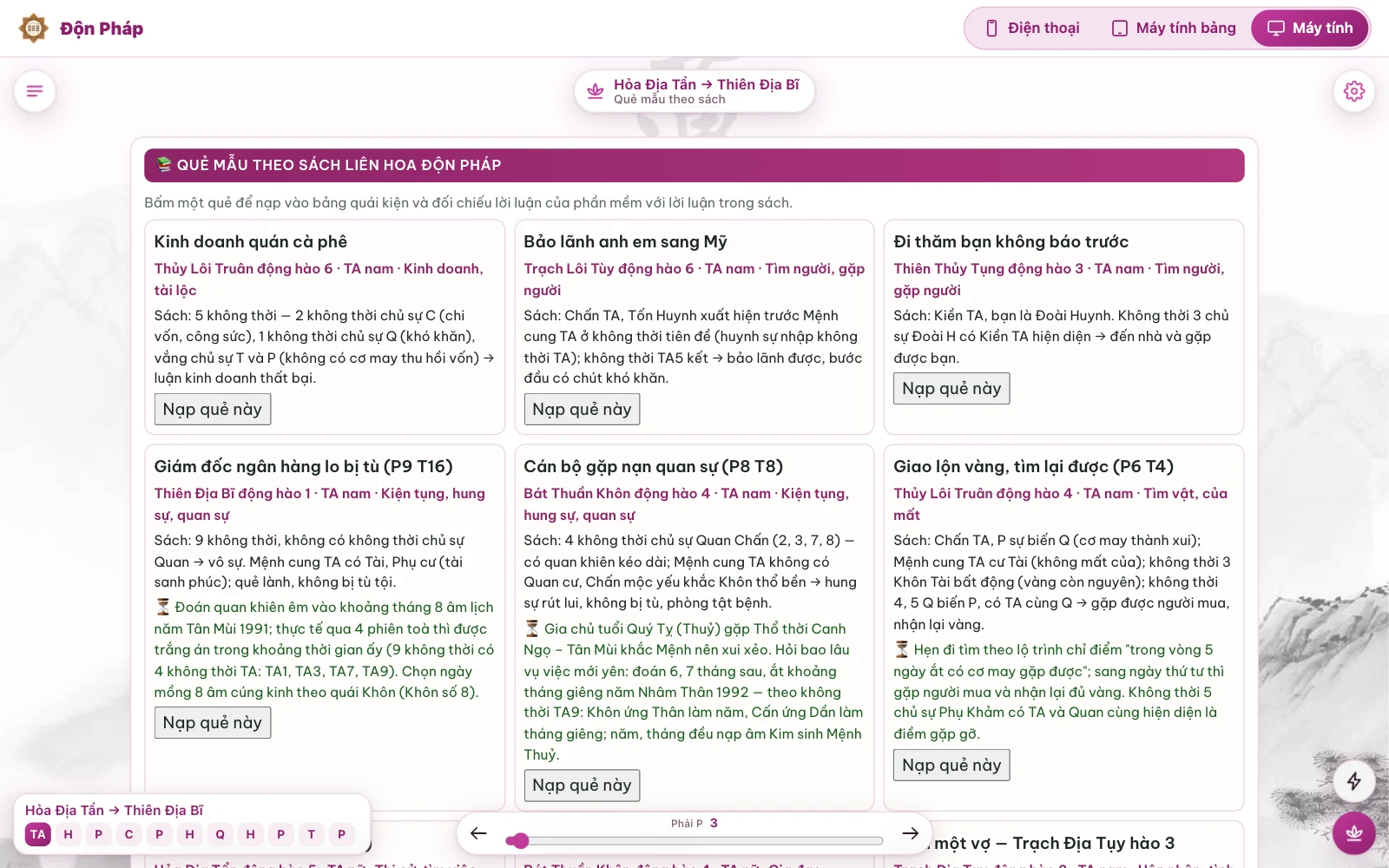Click title "Giao lộn vàng, tìm lại được (P6 T4)"
This screenshot has width=1389, height=868.
pyautogui.click(x=1034, y=466)
